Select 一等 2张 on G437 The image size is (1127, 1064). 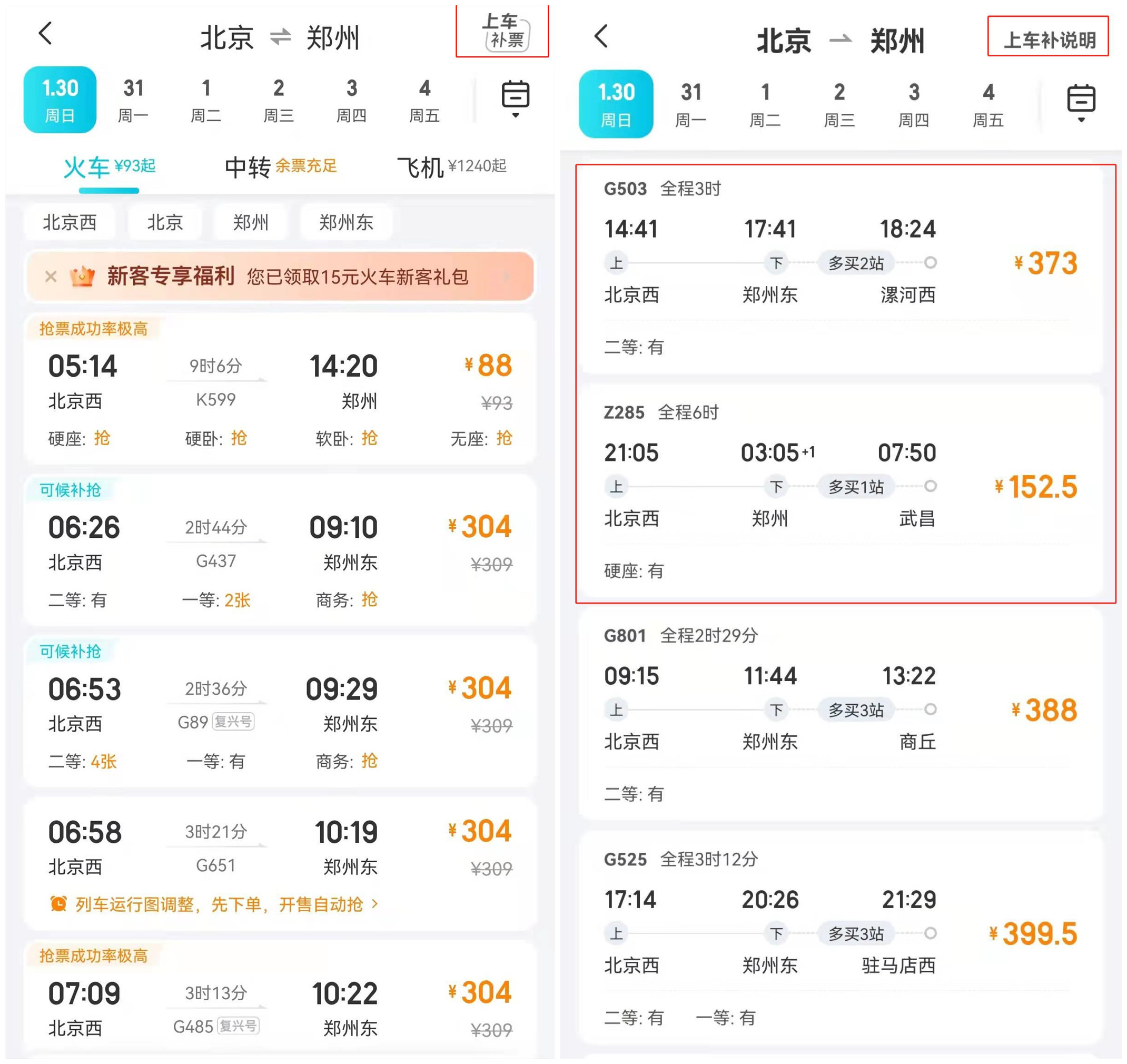pos(215,600)
